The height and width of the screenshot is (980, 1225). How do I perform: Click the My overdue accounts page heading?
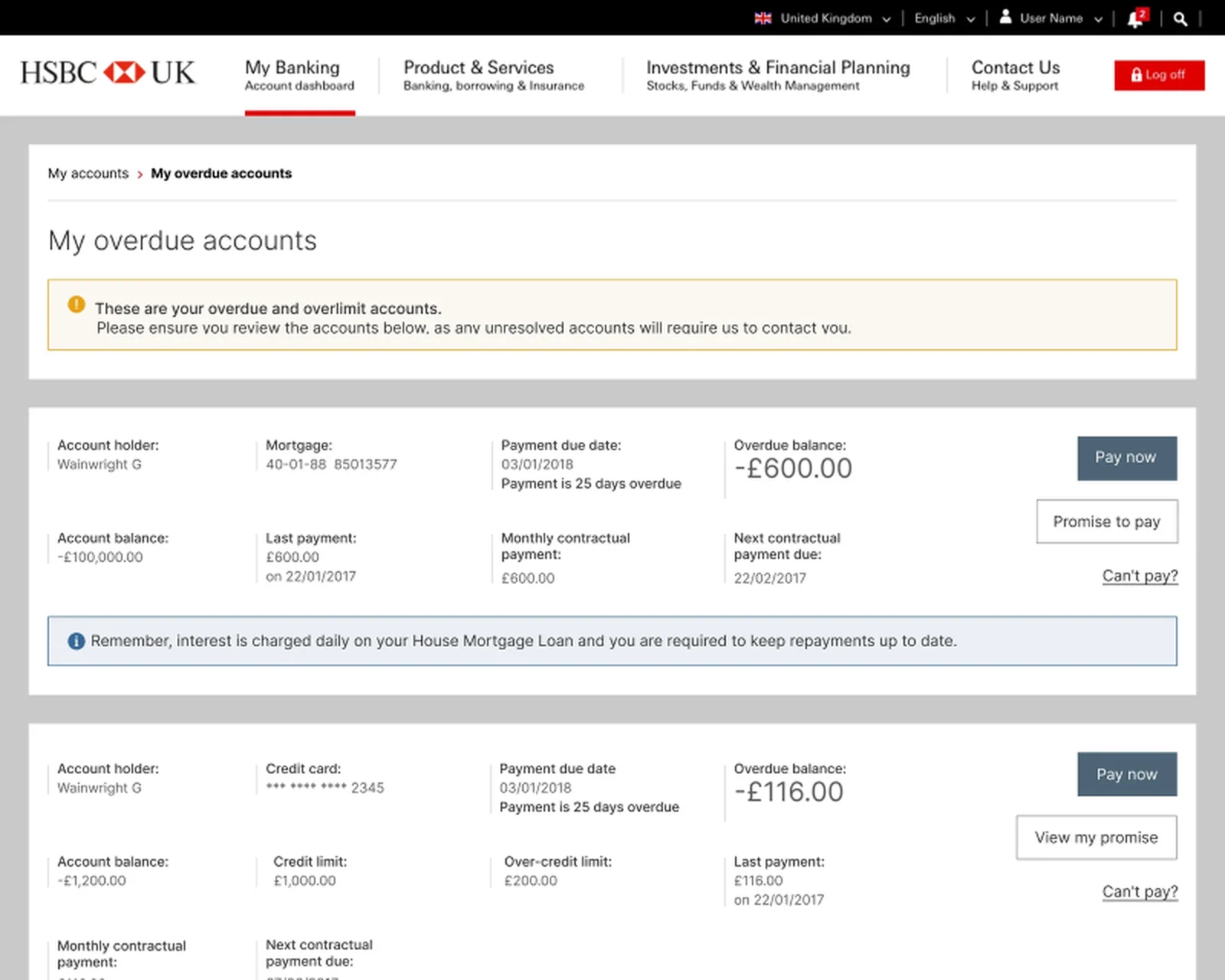click(x=182, y=241)
